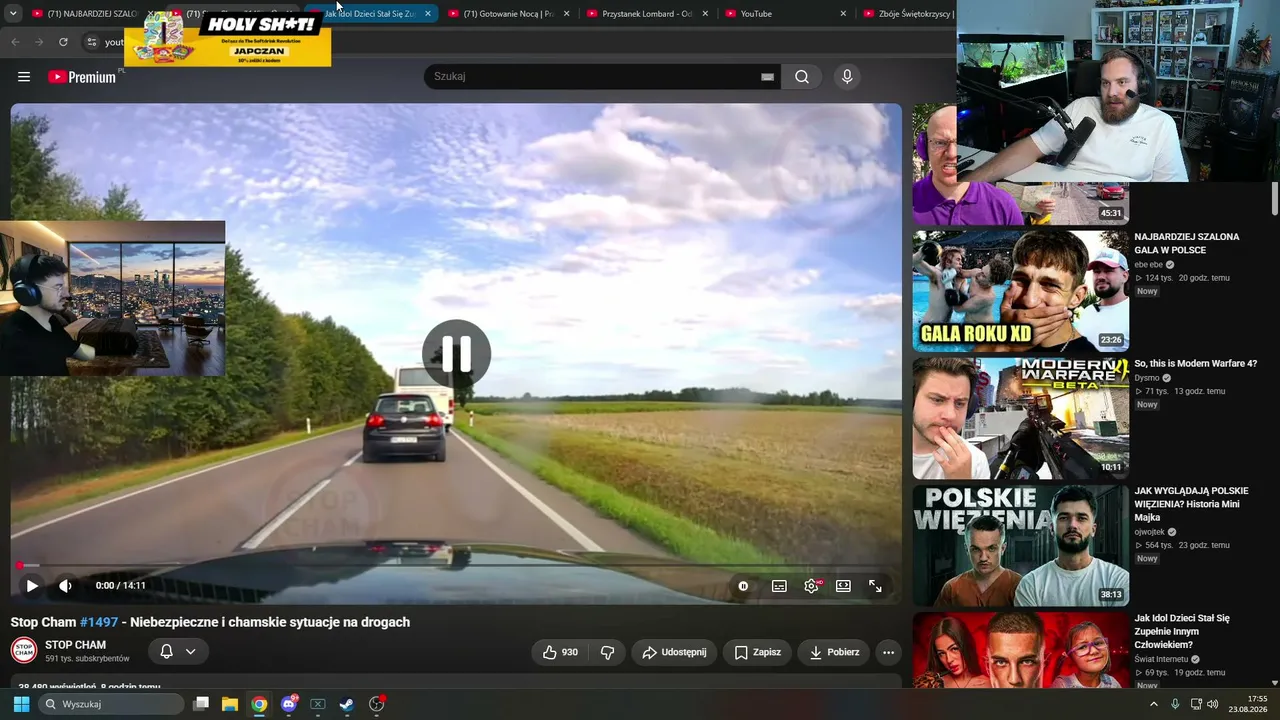
Task: Open Task View on the taskbar
Action: tap(201, 704)
